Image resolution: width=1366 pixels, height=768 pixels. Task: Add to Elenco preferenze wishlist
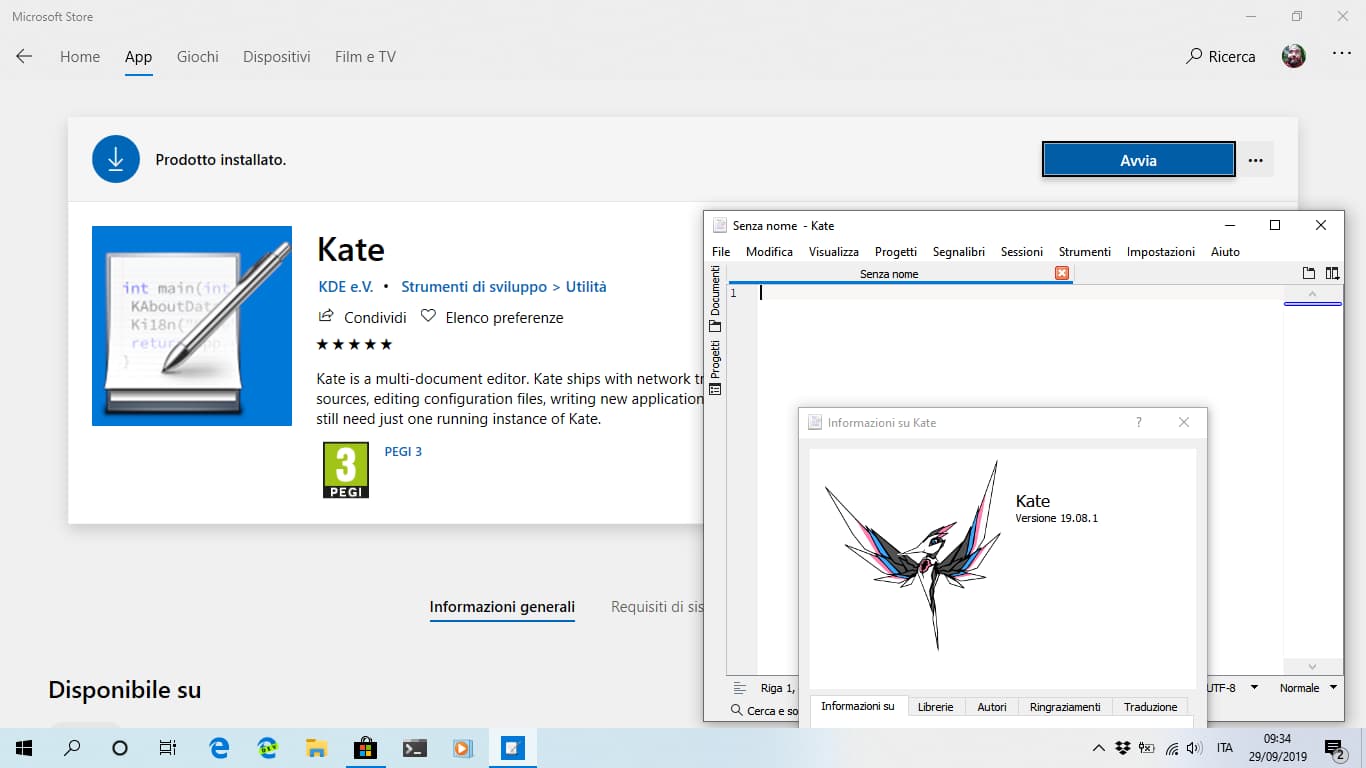tap(492, 317)
